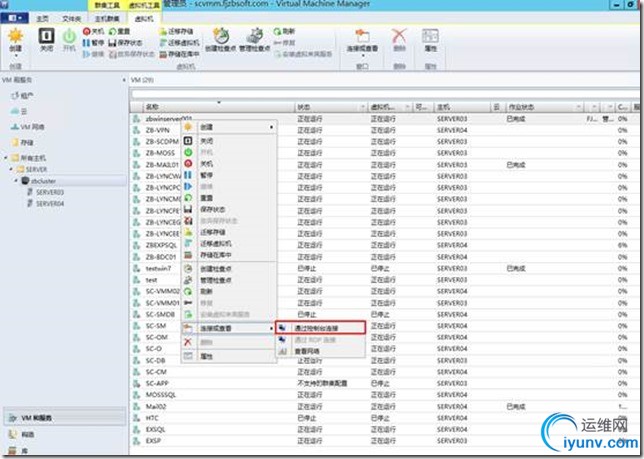Collapse the zbcluster expander arrow
This screenshot has width=644, height=459.
pyautogui.click(x=16, y=181)
